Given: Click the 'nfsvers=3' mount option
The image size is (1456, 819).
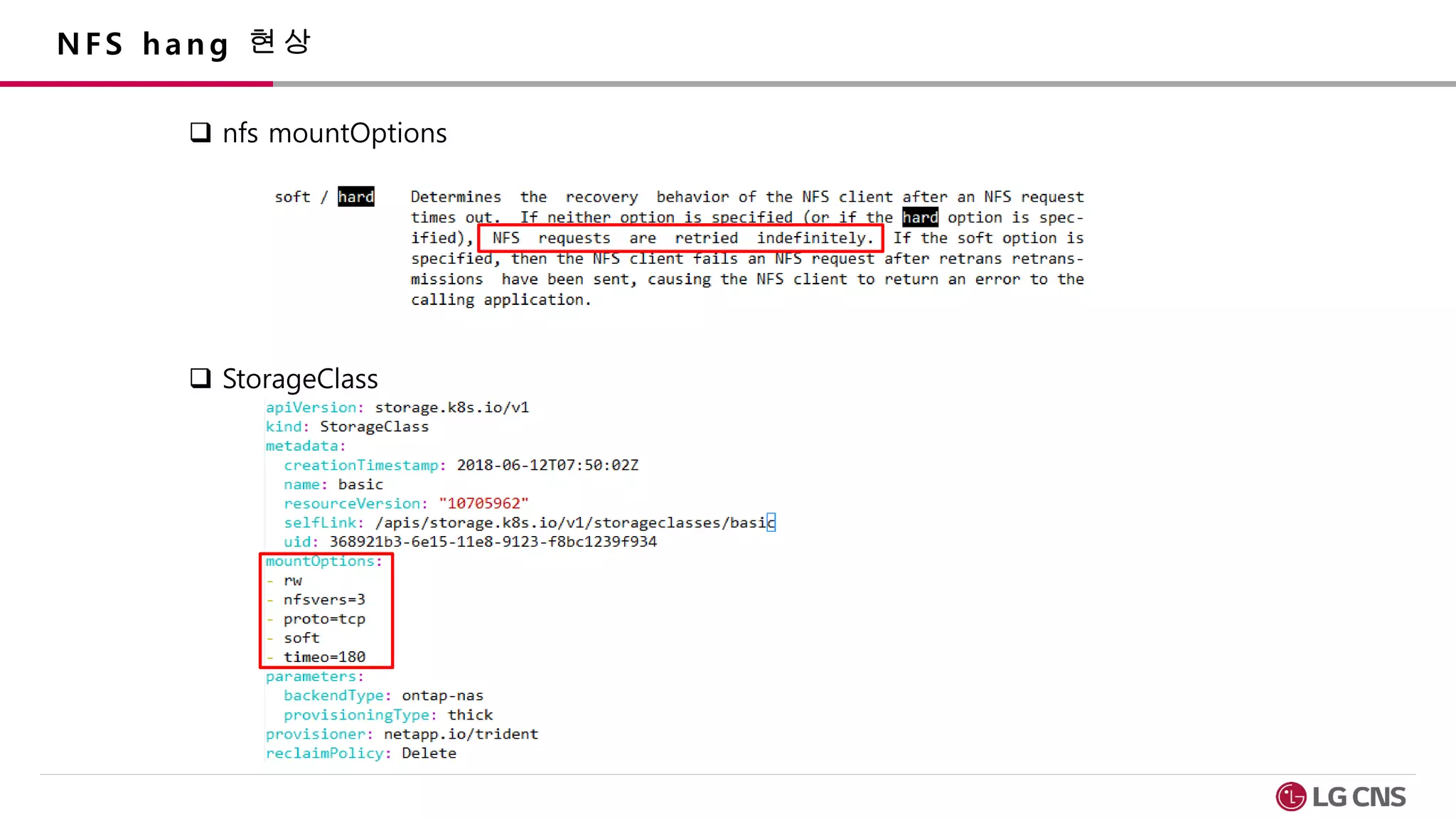Looking at the screenshot, I should pos(324,599).
